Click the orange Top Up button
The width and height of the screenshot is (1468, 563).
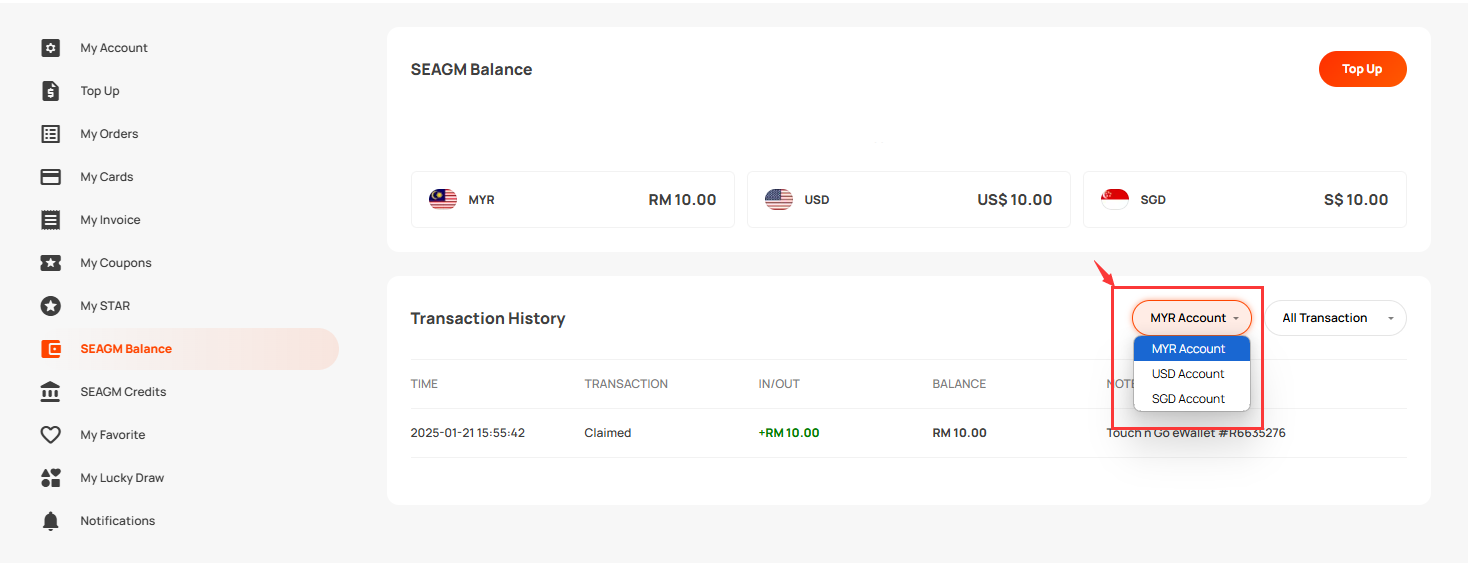pos(1362,69)
